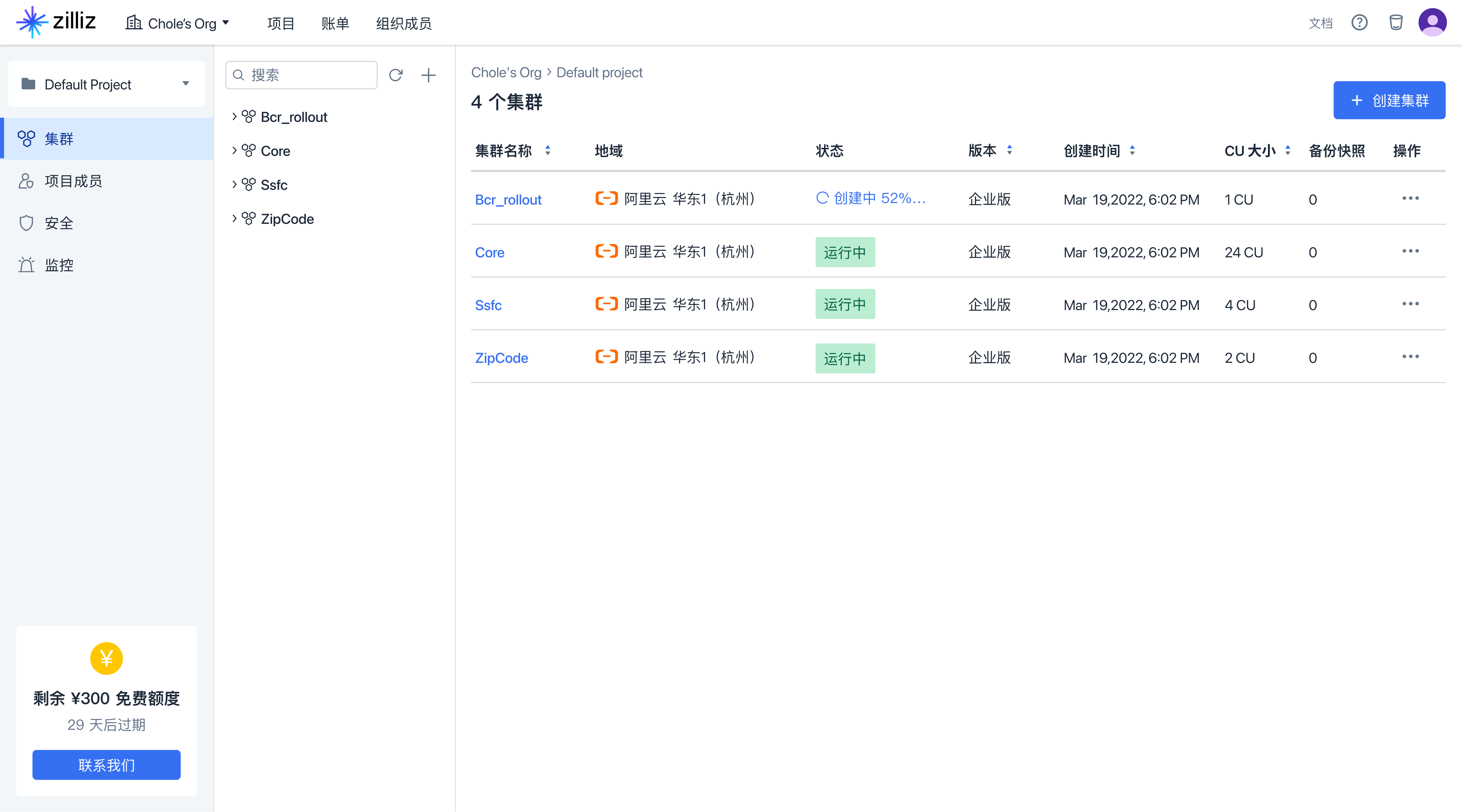This screenshot has height=812, width=1462.
Task: Open the recycle bin icon in header
Action: click(x=1396, y=23)
